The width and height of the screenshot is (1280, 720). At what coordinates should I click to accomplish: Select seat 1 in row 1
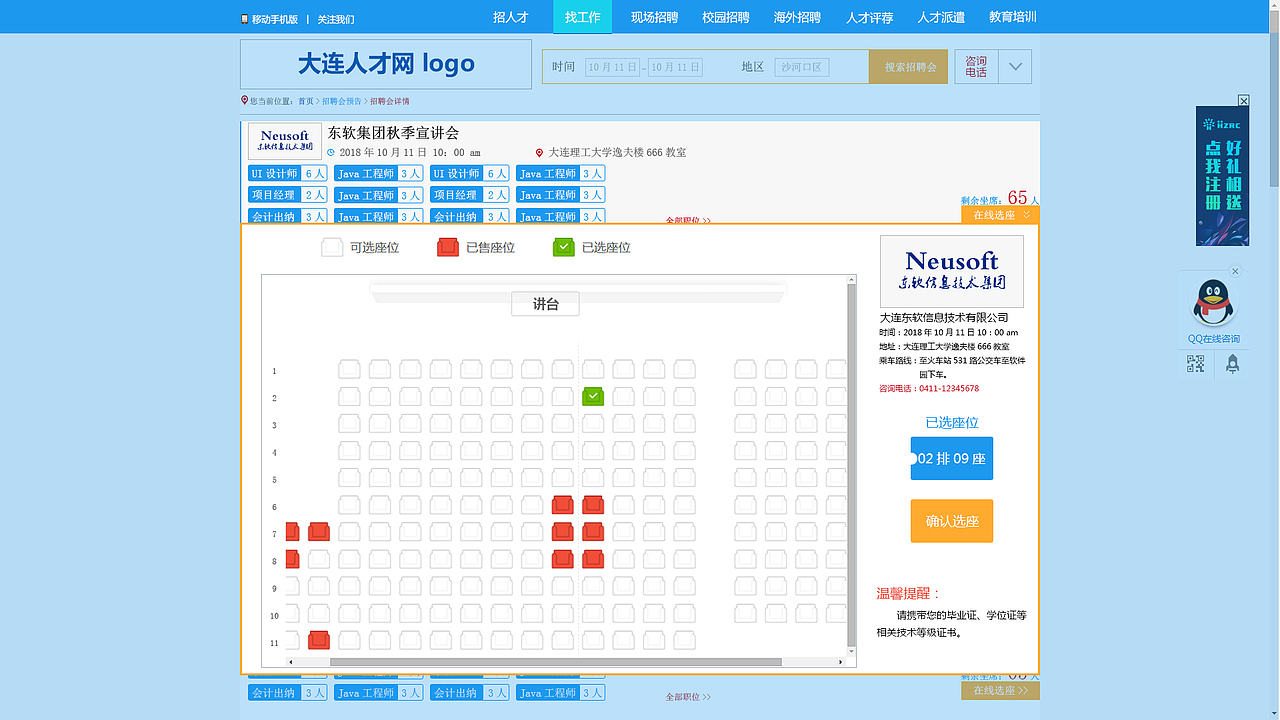point(349,369)
